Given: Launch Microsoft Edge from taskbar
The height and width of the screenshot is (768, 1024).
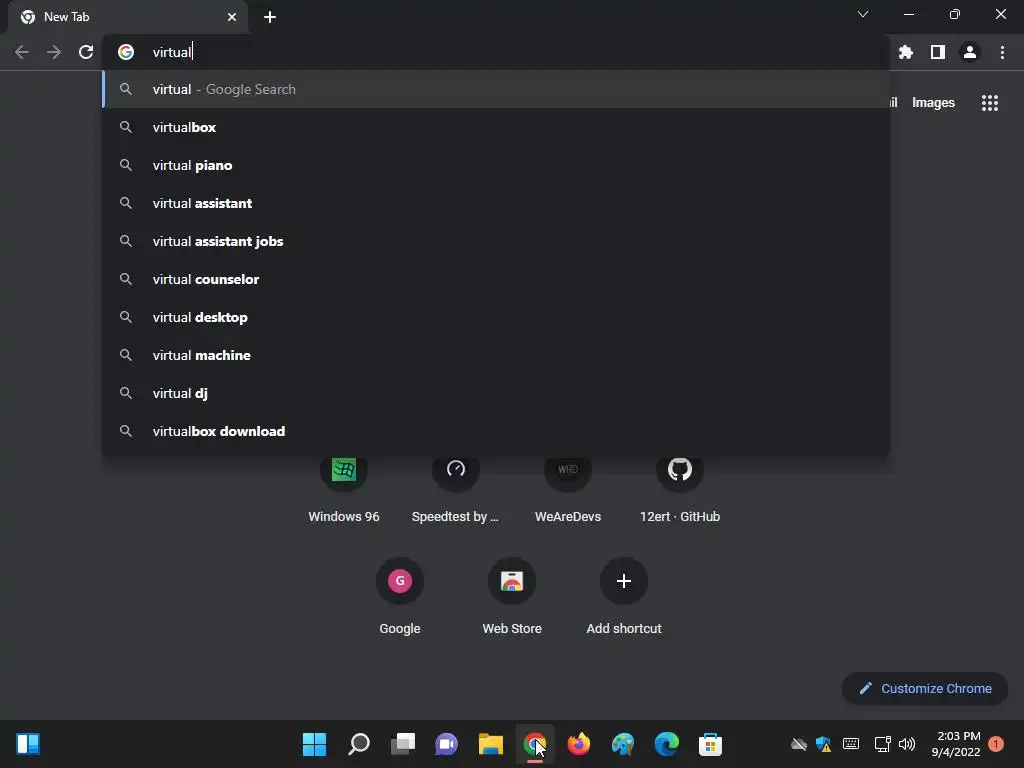Looking at the screenshot, I should 667,744.
